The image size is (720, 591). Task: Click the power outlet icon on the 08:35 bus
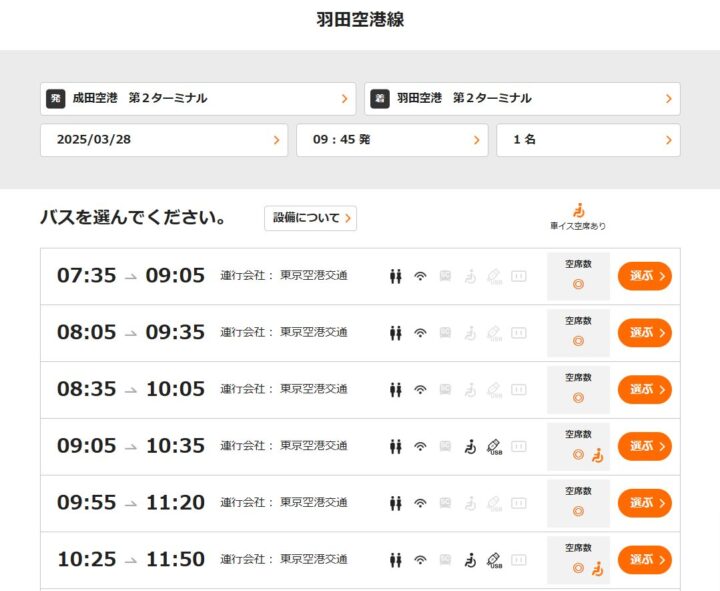point(519,390)
